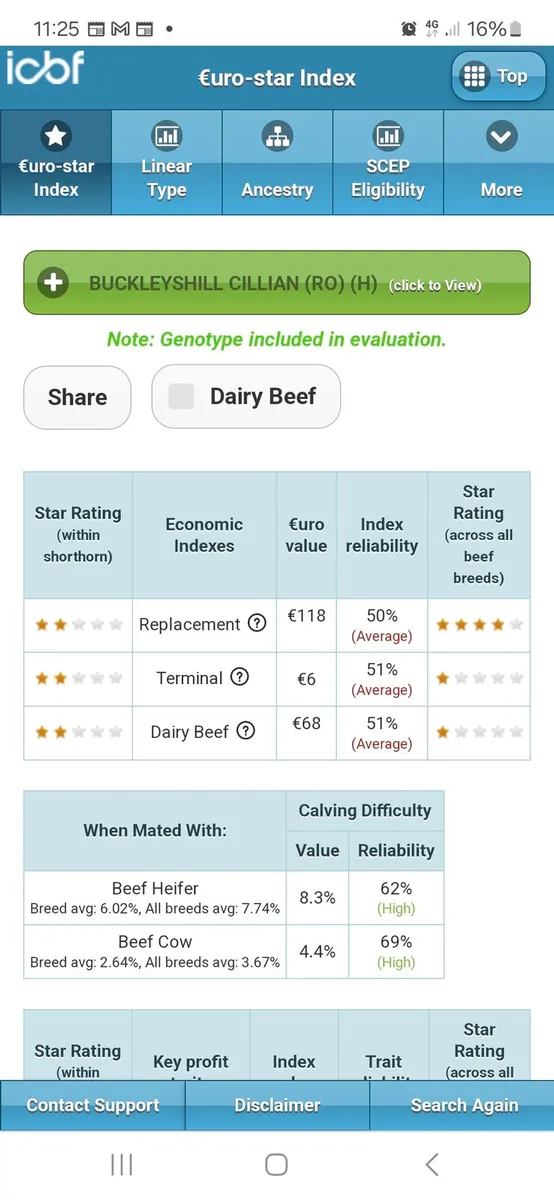
Task: Toggle the Dairy Beef checkbox
Action: point(181,397)
